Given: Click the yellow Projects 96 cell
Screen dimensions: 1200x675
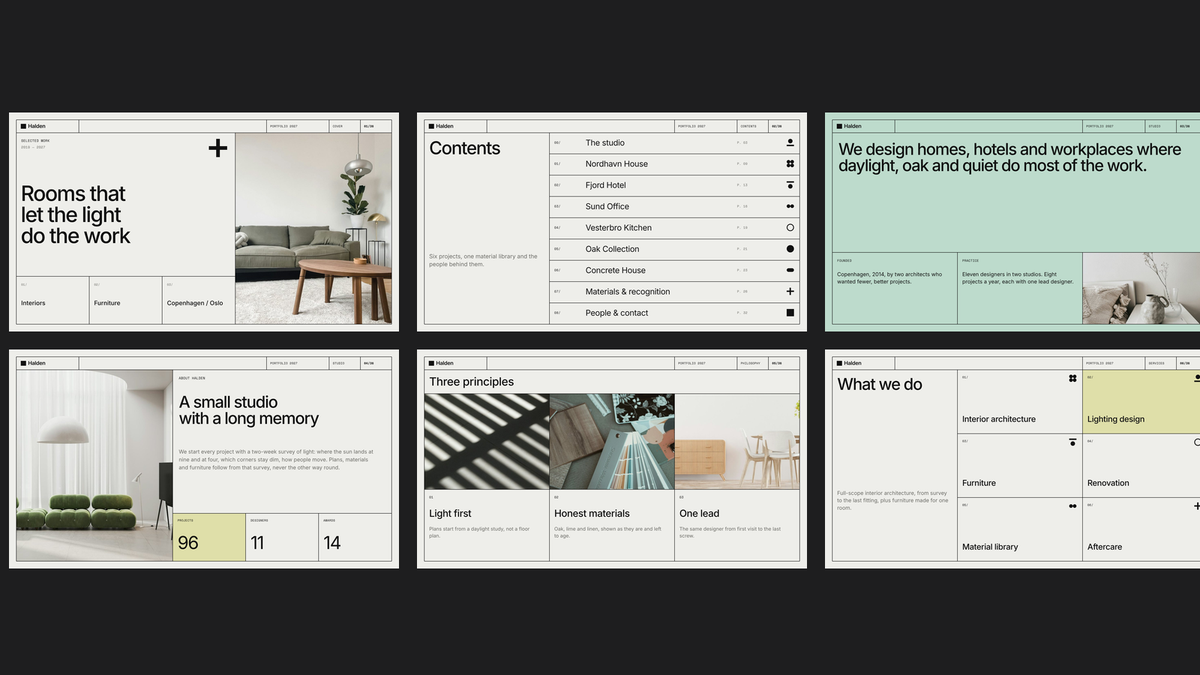Looking at the screenshot, I should [x=209, y=537].
